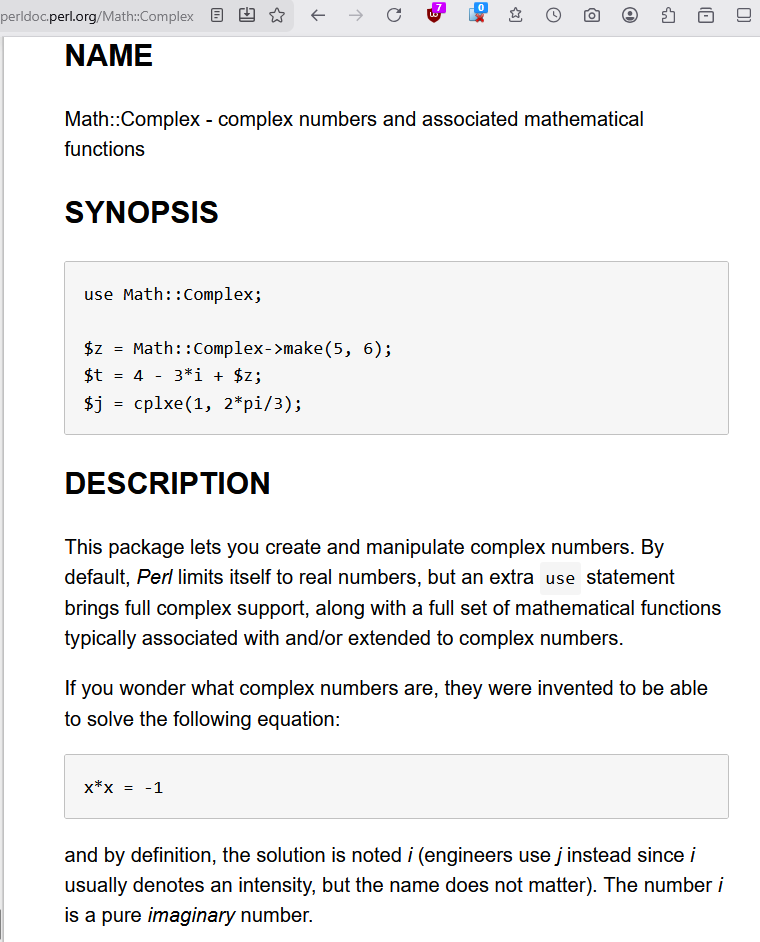
Task: Click the SYNOPSIS section heading
Action: 141,212
